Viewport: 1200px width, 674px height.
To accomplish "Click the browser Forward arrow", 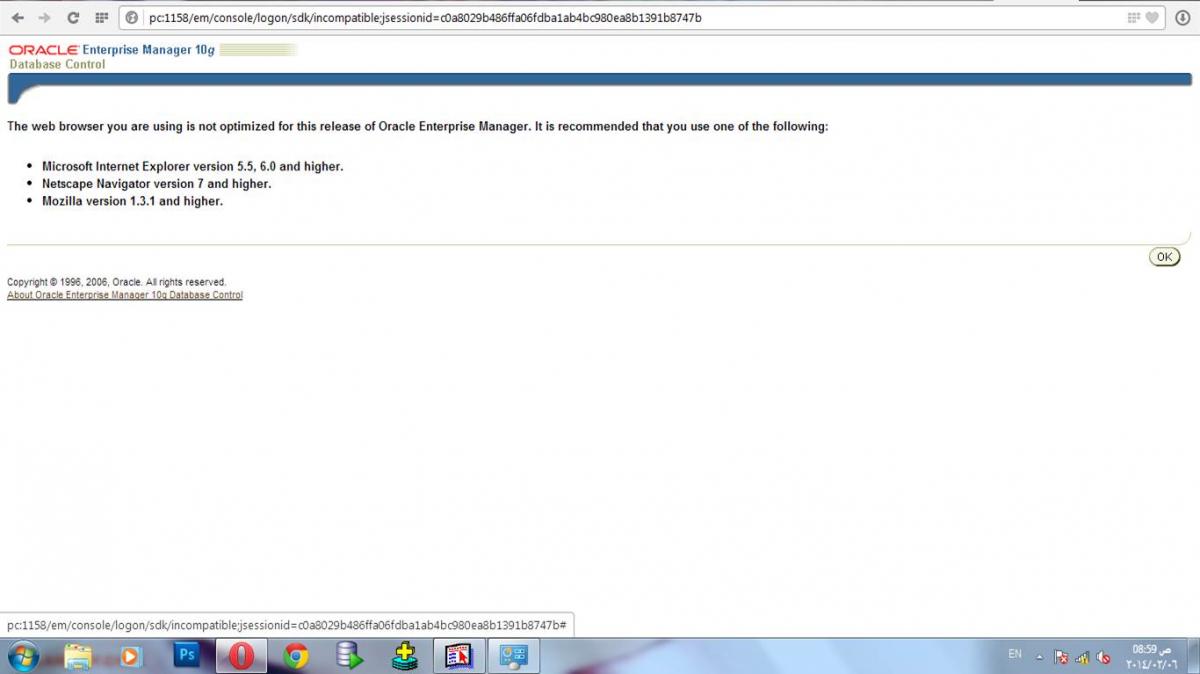I will tap(44, 18).
